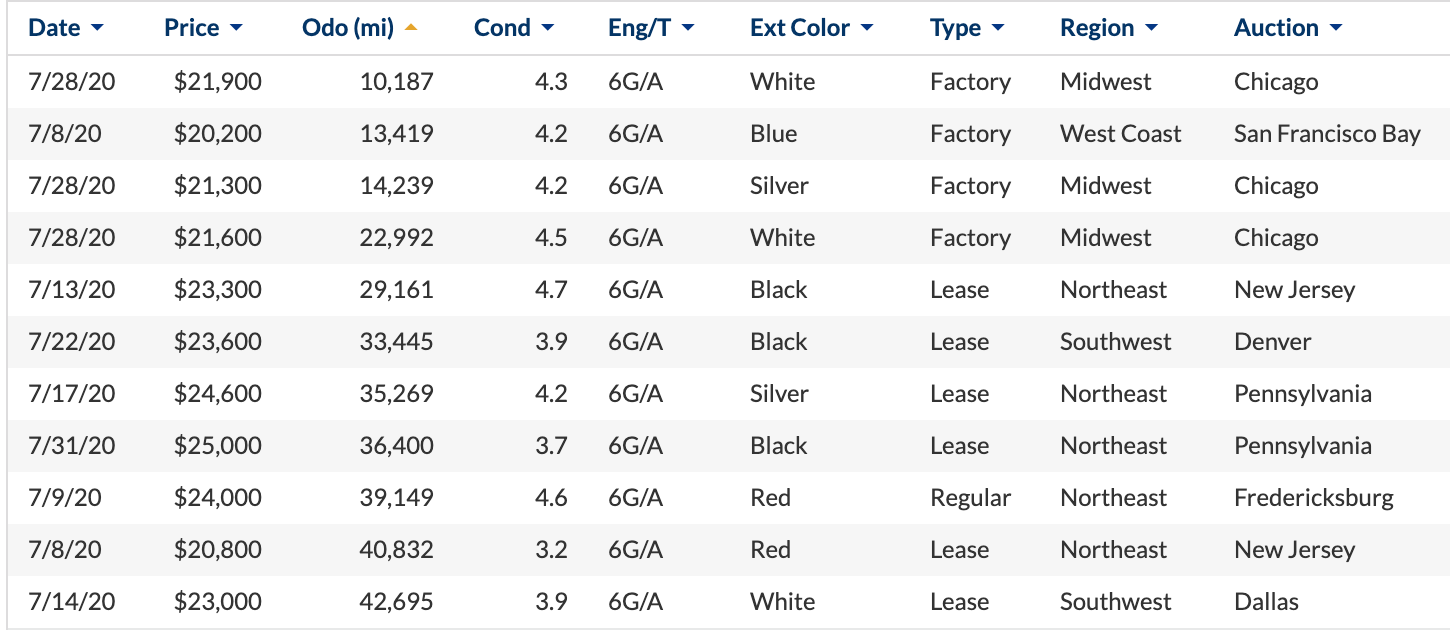
Task: Click the 10,187 odometer value
Action: [x=397, y=82]
